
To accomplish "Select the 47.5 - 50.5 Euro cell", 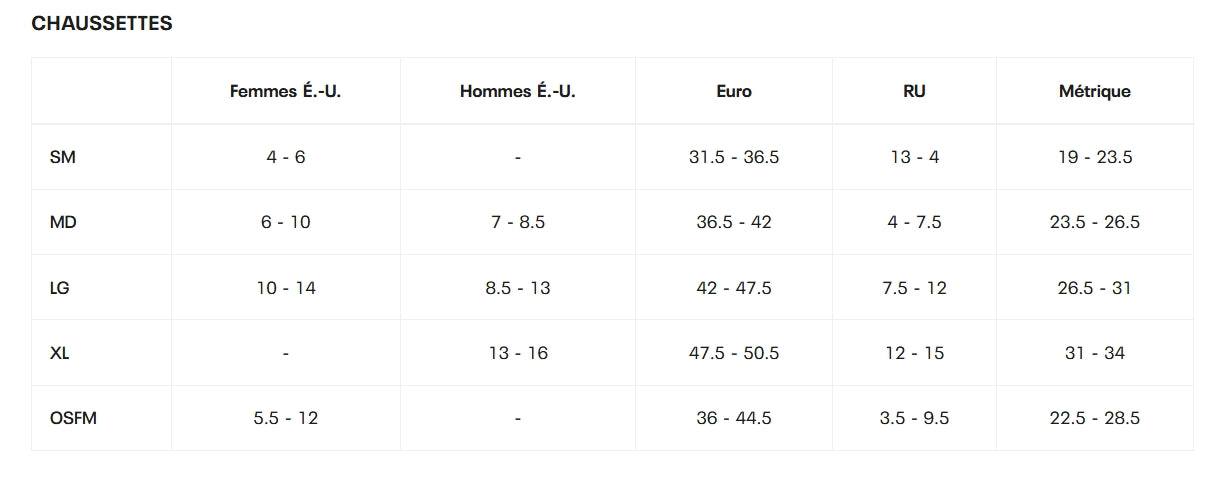I will click(x=734, y=353).
